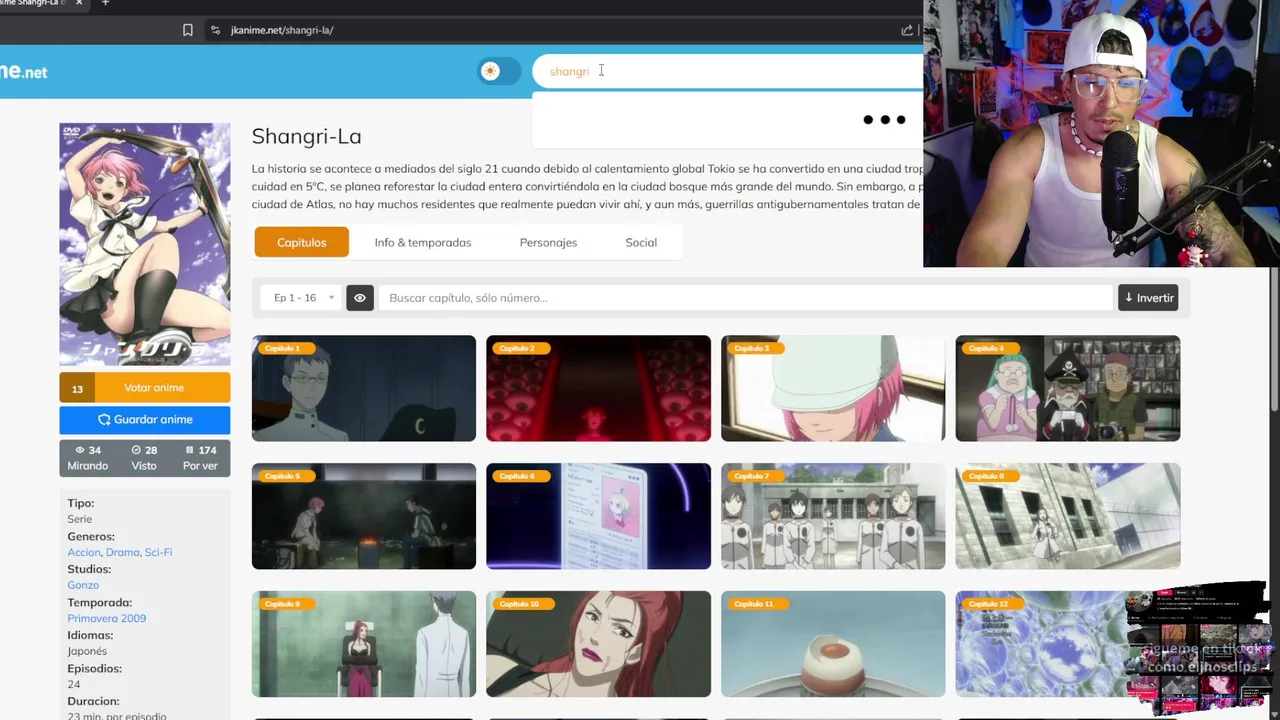
Task: Open the 'Info & temporadas' tab
Action: click(x=423, y=242)
